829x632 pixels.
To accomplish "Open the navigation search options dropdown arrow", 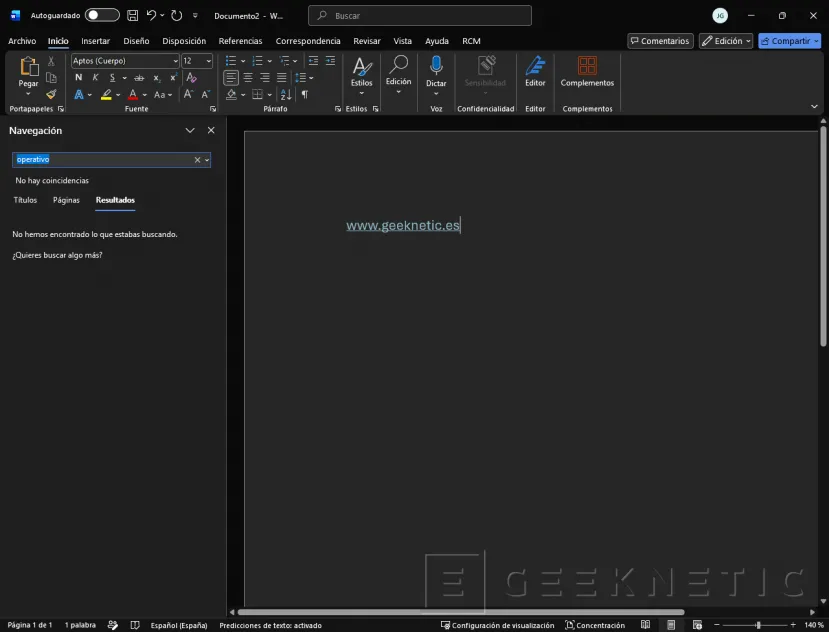I will [207, 160].
